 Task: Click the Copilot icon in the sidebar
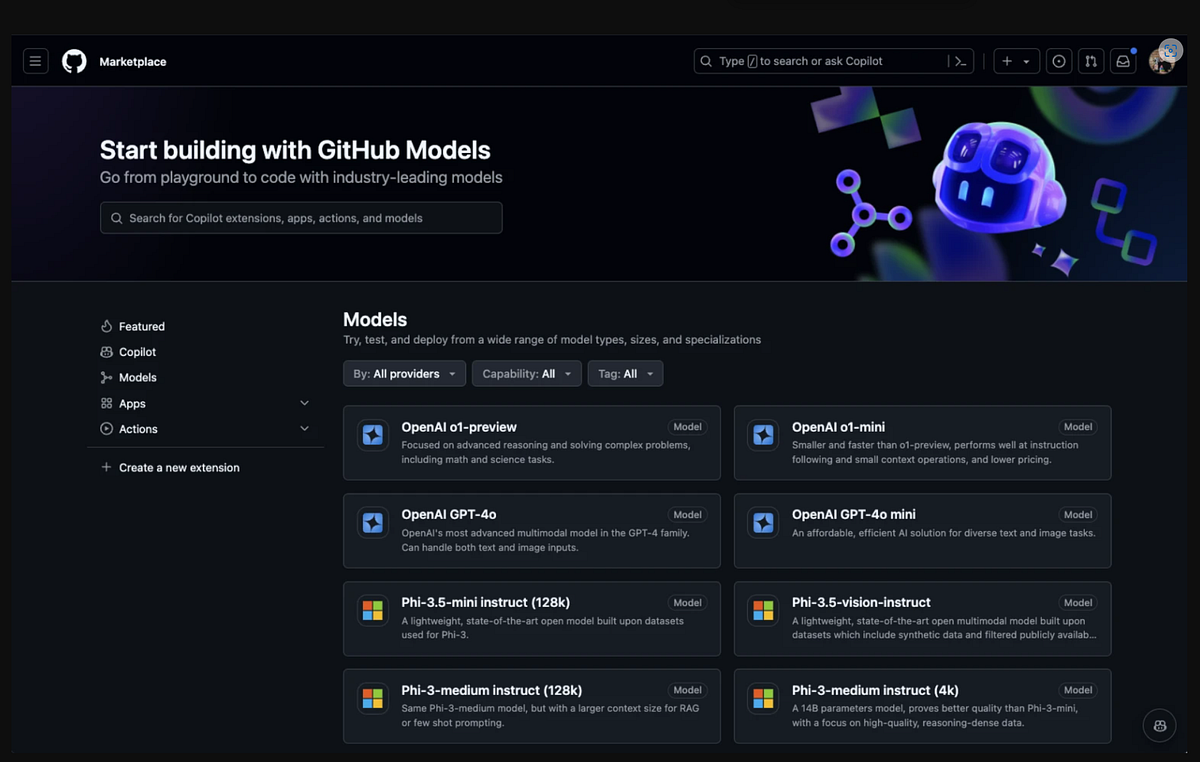point(106,352)
